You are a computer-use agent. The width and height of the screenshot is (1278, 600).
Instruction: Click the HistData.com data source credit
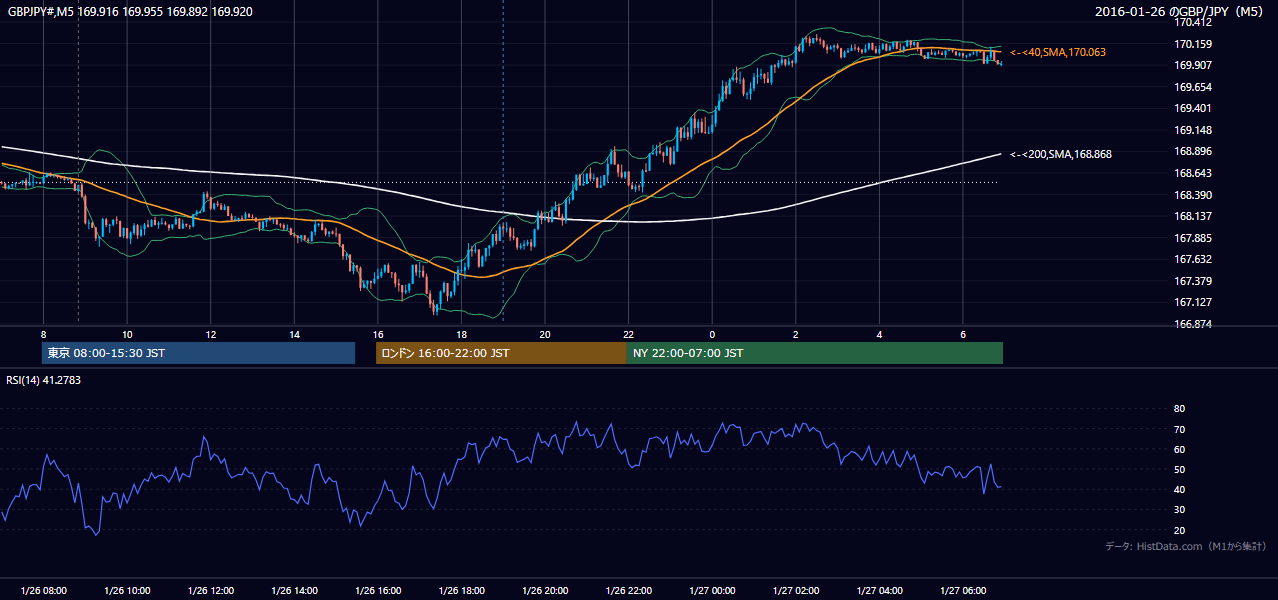(x=1185, y=546)
